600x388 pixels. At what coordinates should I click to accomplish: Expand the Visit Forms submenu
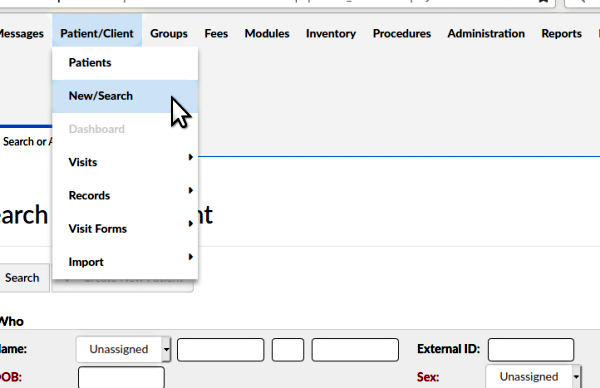coord(125,229)
